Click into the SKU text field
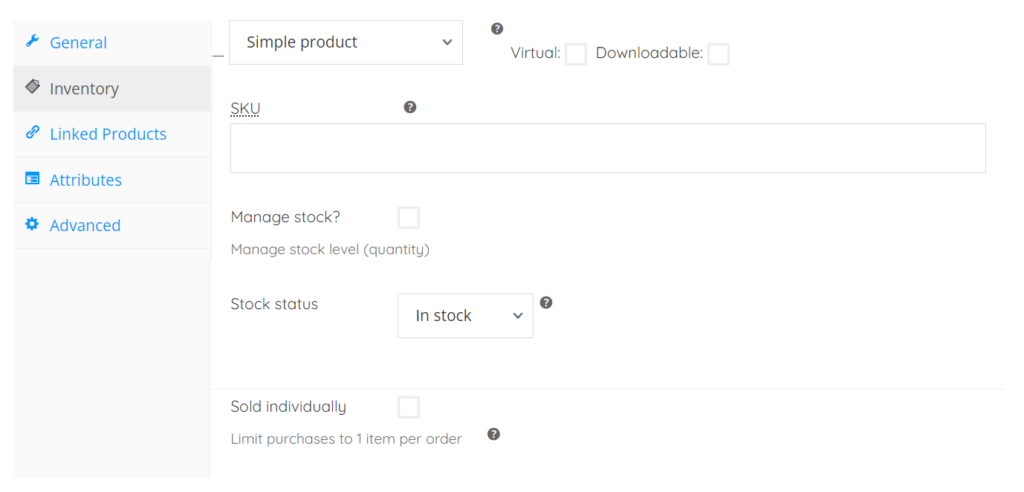Screen dimensions: 1024x492 (x=607, y=148)
